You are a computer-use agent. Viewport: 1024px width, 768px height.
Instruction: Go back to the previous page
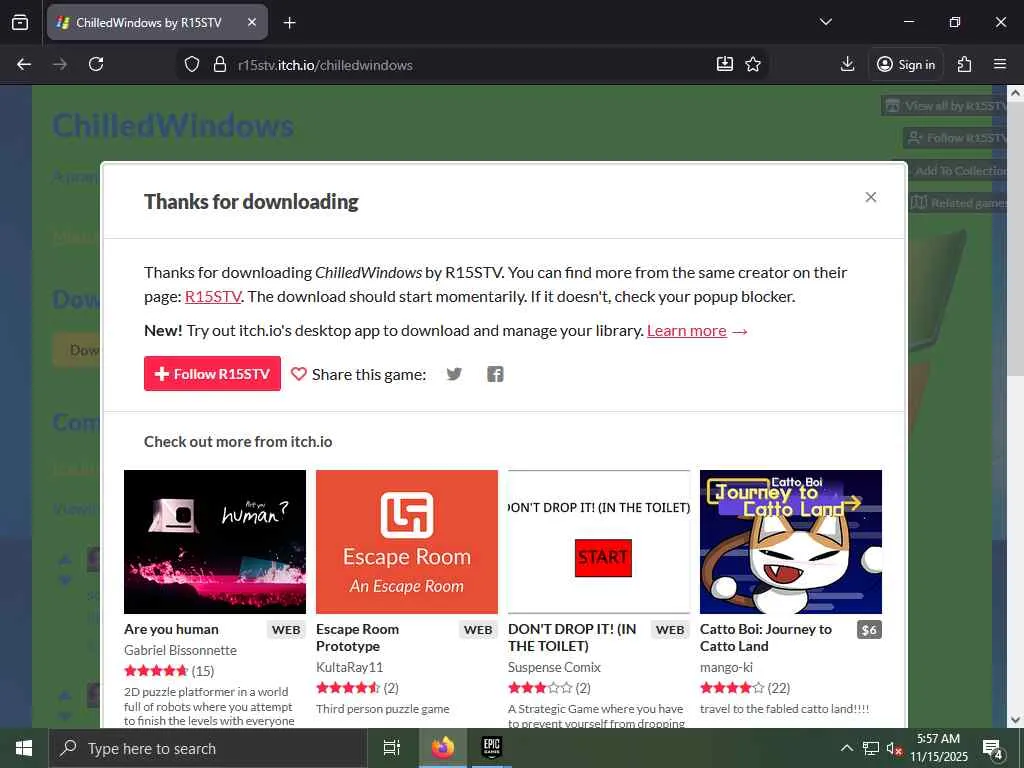[24, 64]
